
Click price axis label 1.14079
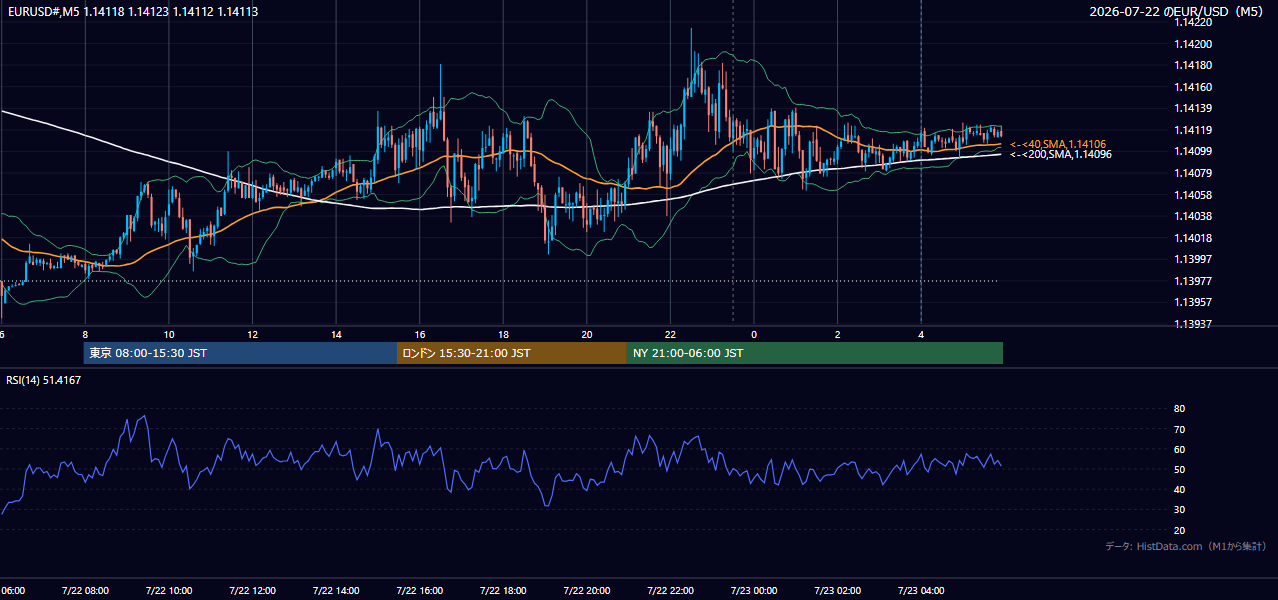1192,173
